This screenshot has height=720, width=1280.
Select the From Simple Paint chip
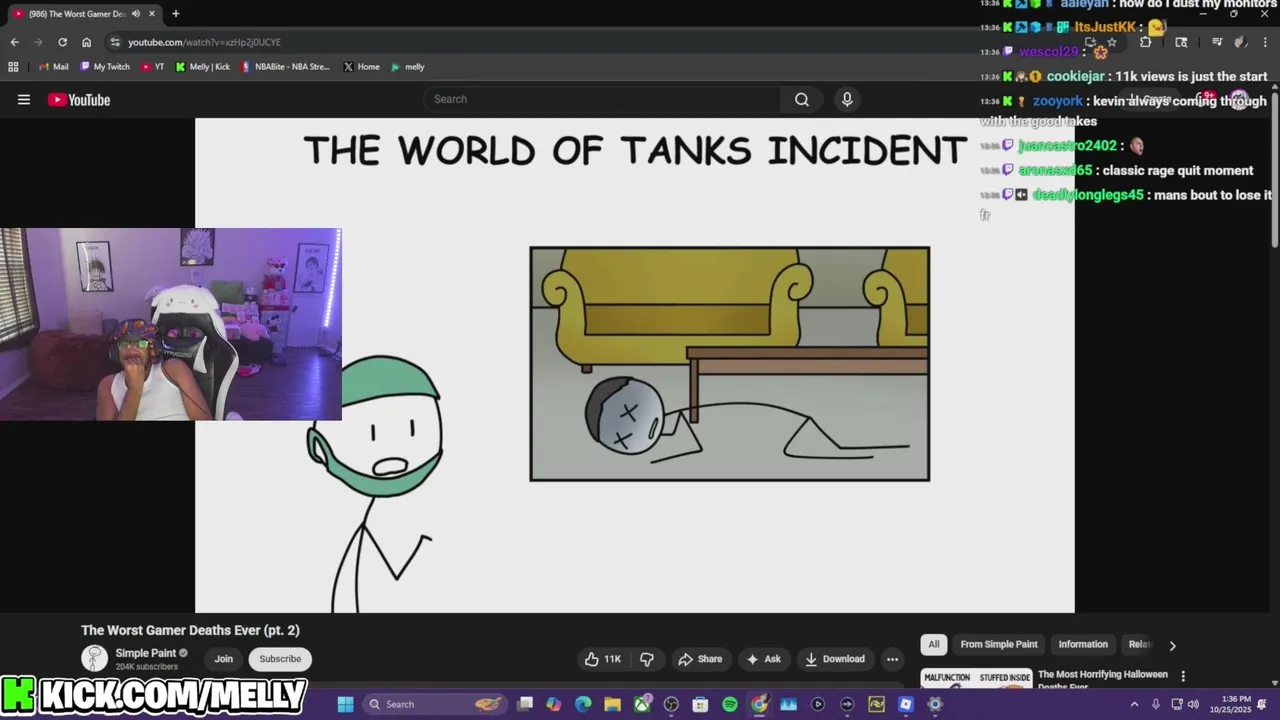point(999,645)
